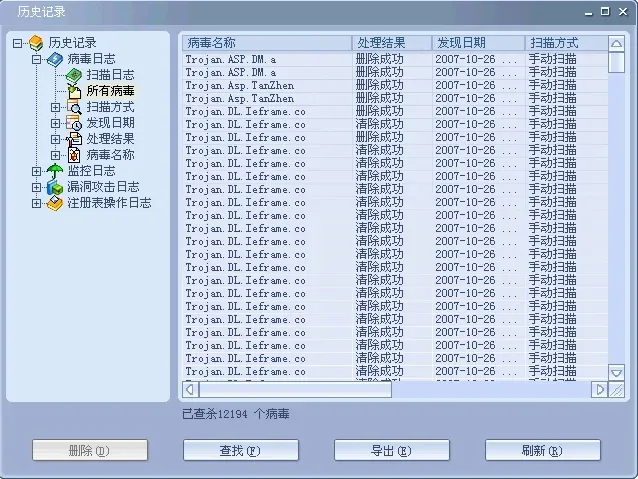Click the 监控日志 umbrella icon

tap(55, 171)
